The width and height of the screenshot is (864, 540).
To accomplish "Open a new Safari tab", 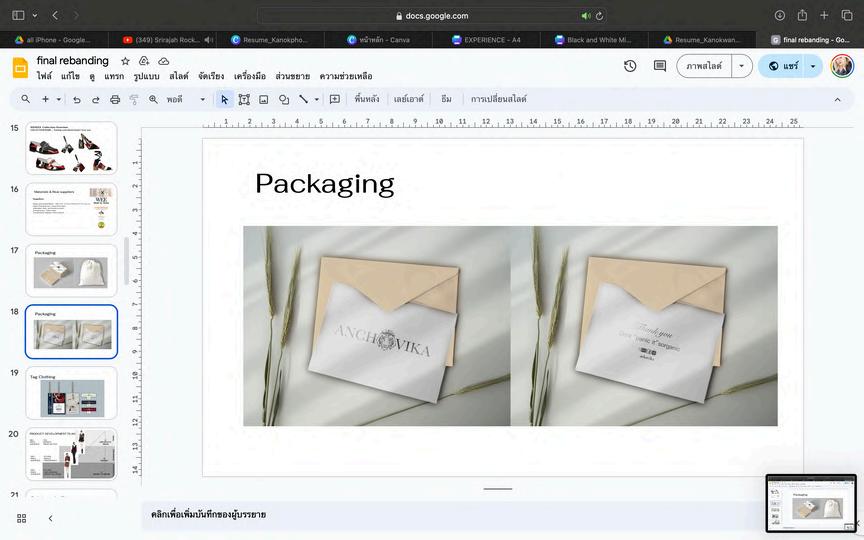I will click(x=824, y=15).
